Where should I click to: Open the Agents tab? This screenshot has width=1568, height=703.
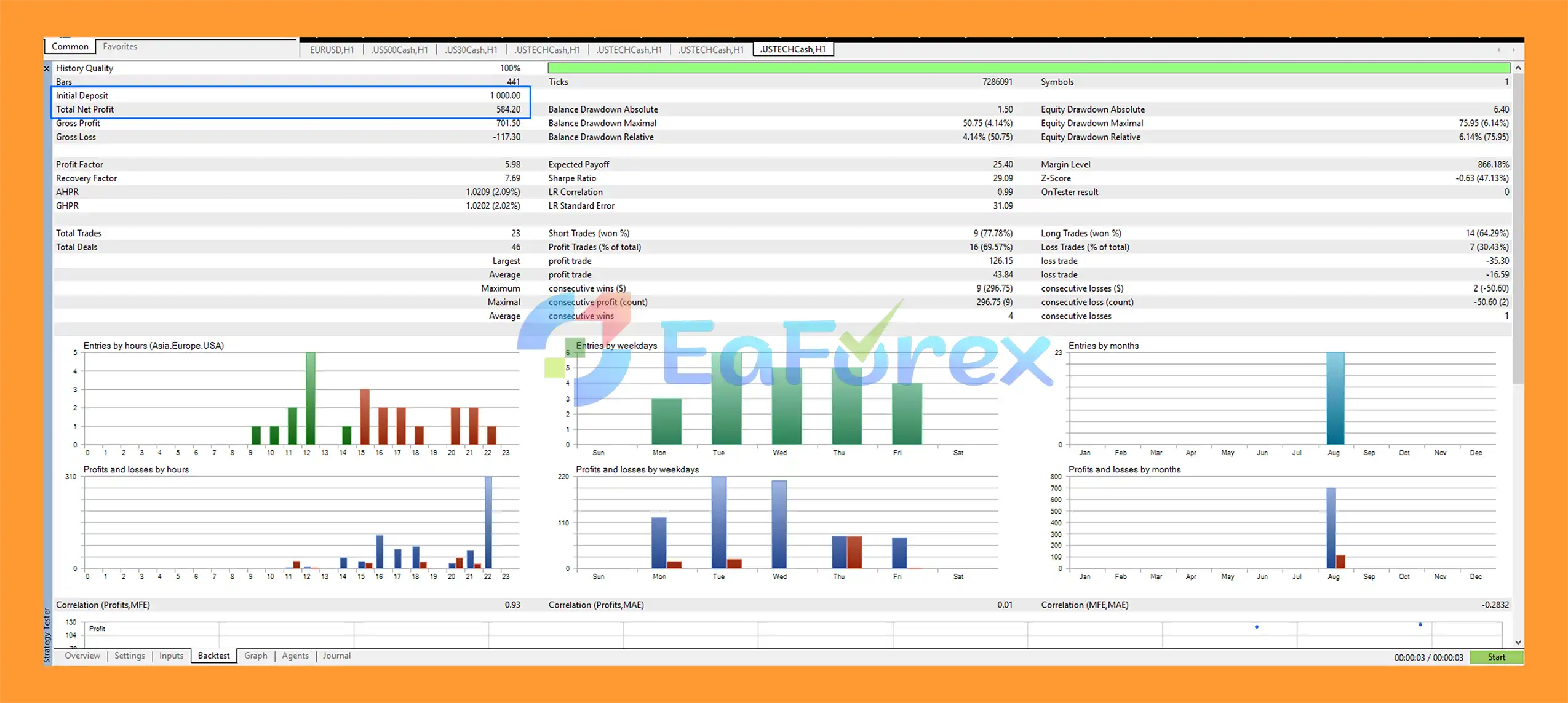[295, 656]
